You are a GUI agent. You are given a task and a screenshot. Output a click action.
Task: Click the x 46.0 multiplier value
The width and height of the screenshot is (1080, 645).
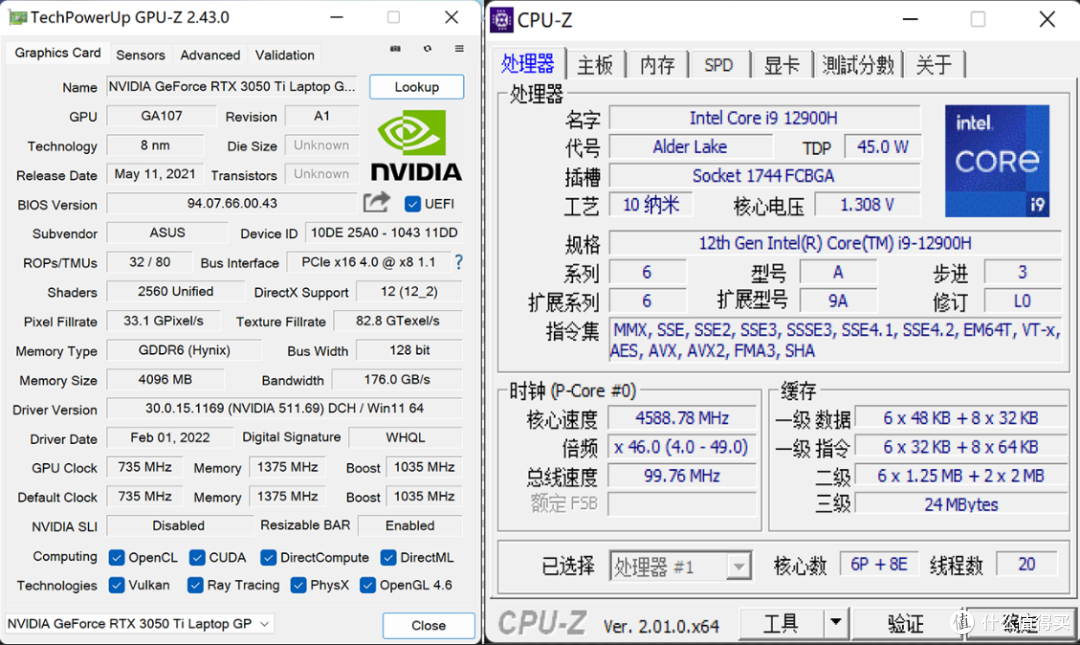tap(682, 447)
